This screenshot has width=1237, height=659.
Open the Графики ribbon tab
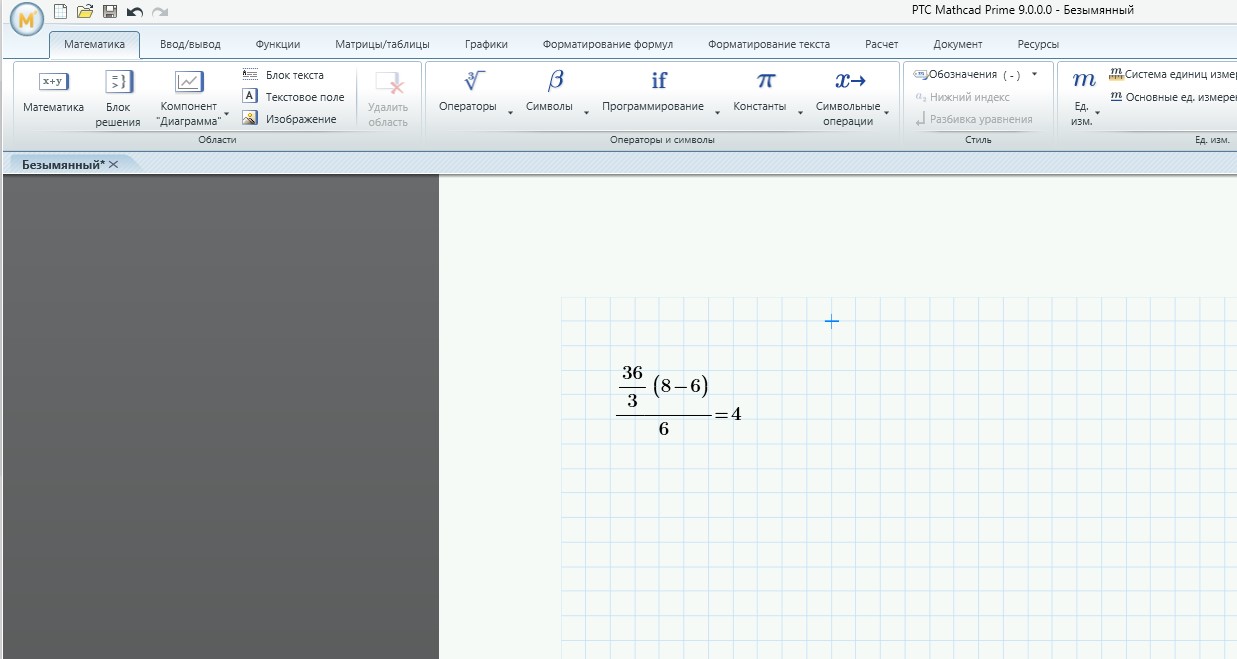coord(486,44)
